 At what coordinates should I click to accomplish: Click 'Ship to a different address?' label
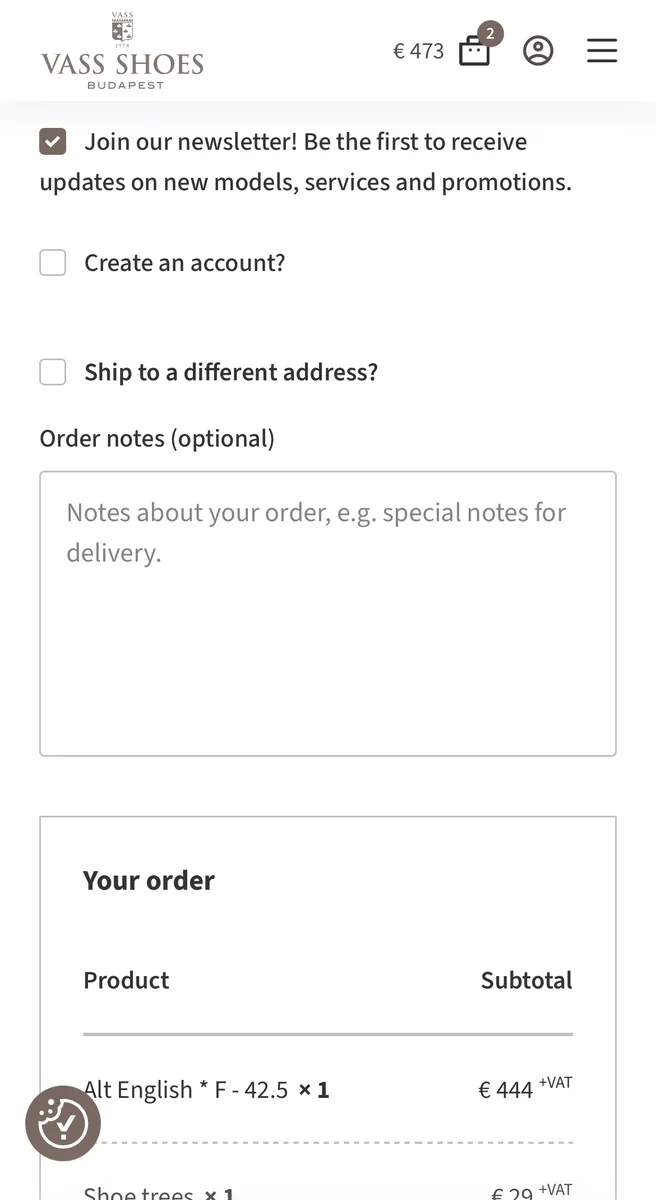tap(231, 372)
